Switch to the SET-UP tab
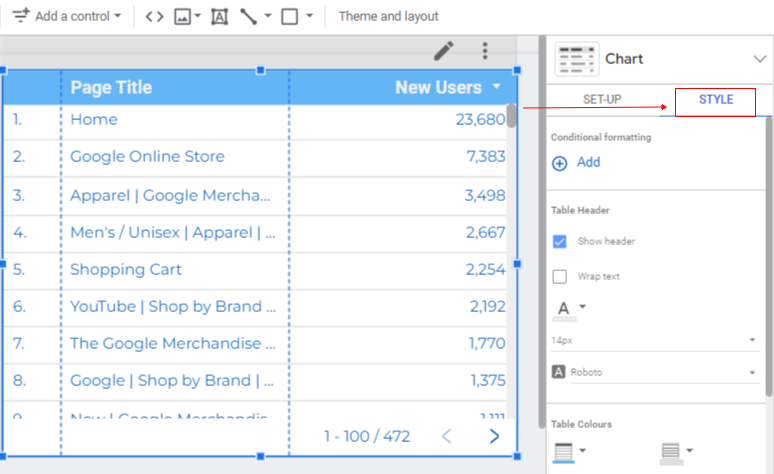Screen dimensions: 774x474 602,100
